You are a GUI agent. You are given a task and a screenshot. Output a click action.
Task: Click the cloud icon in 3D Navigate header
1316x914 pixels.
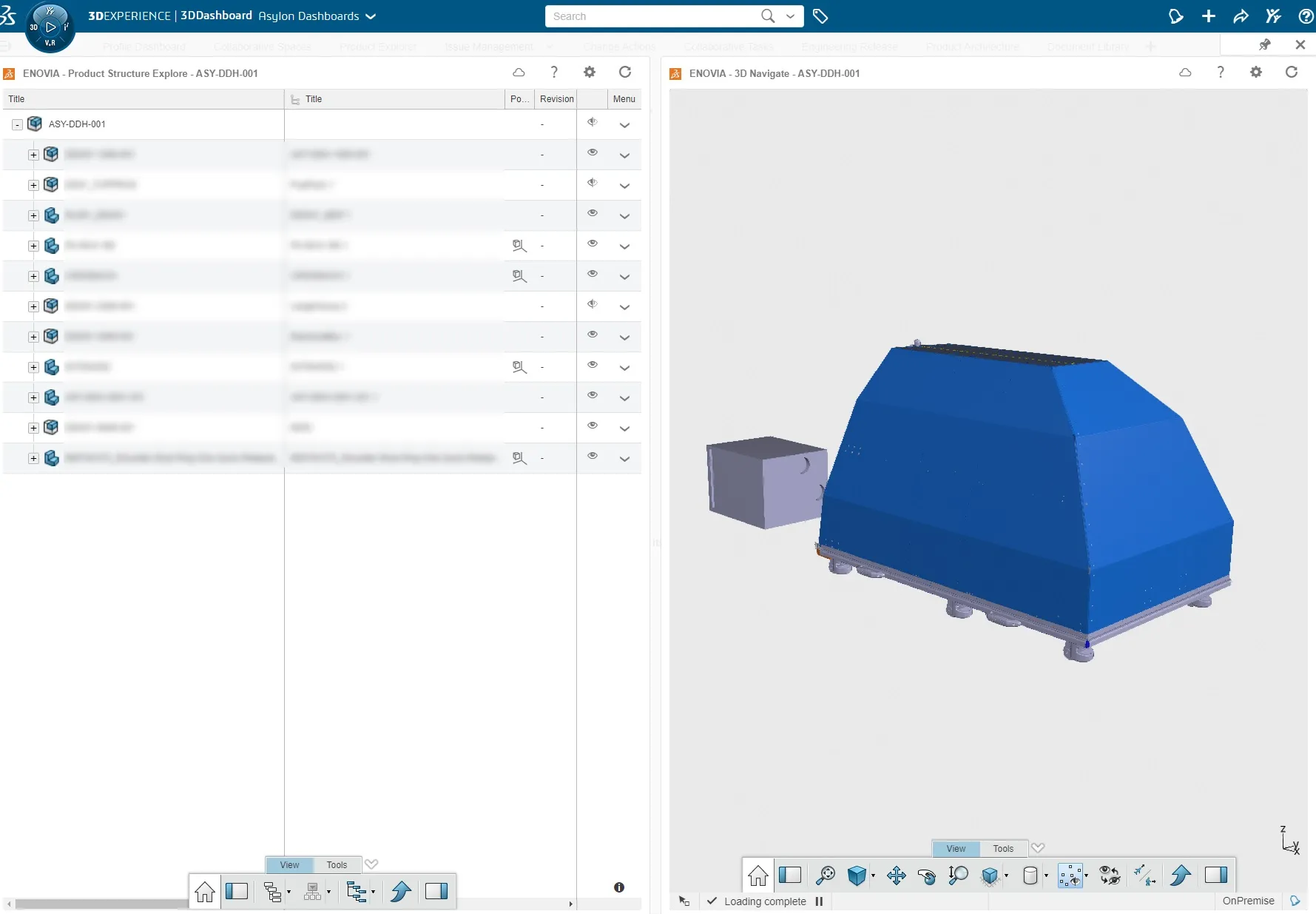point(1185,73)
